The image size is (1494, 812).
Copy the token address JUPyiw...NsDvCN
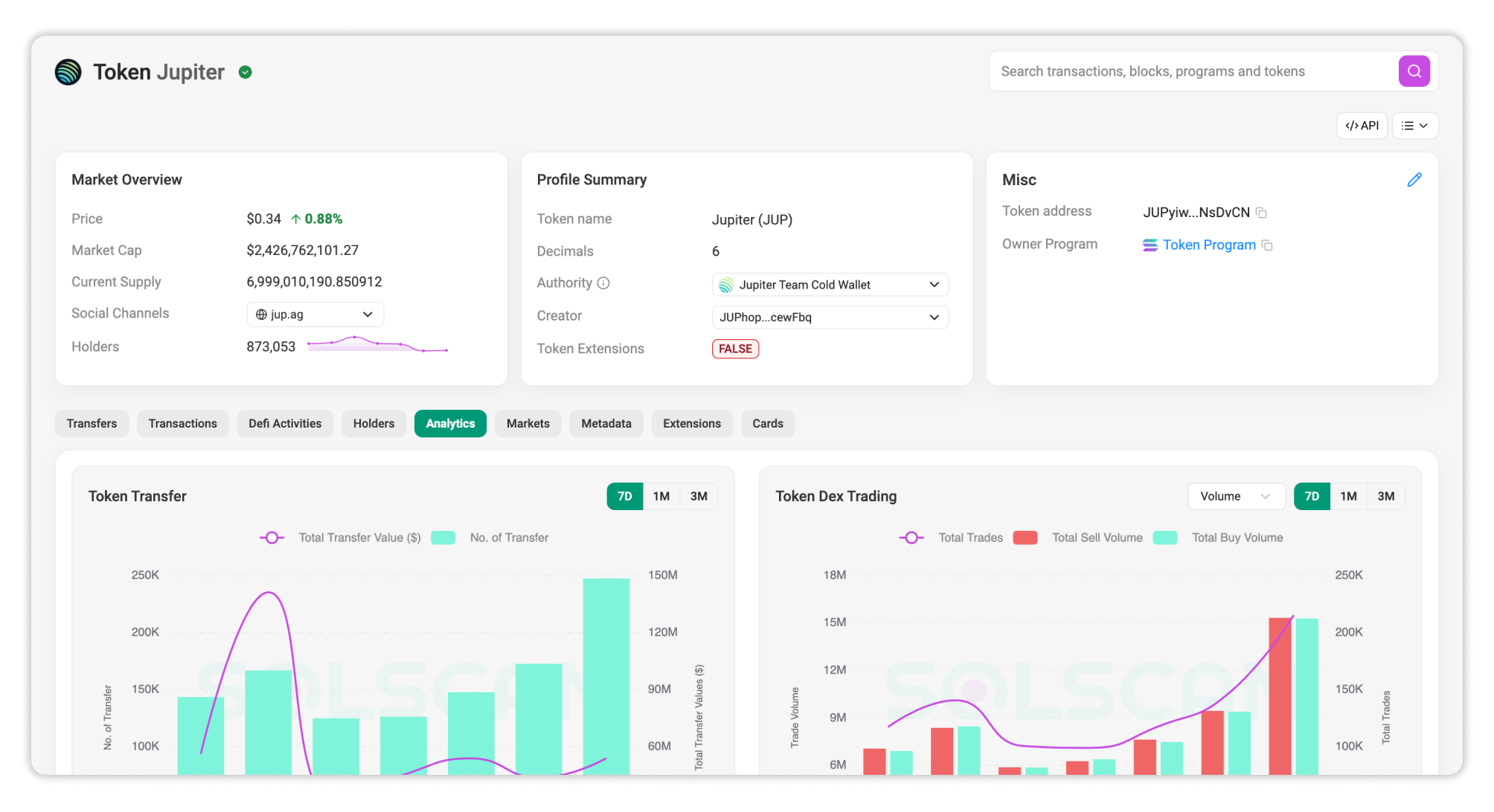(1262, 213)
